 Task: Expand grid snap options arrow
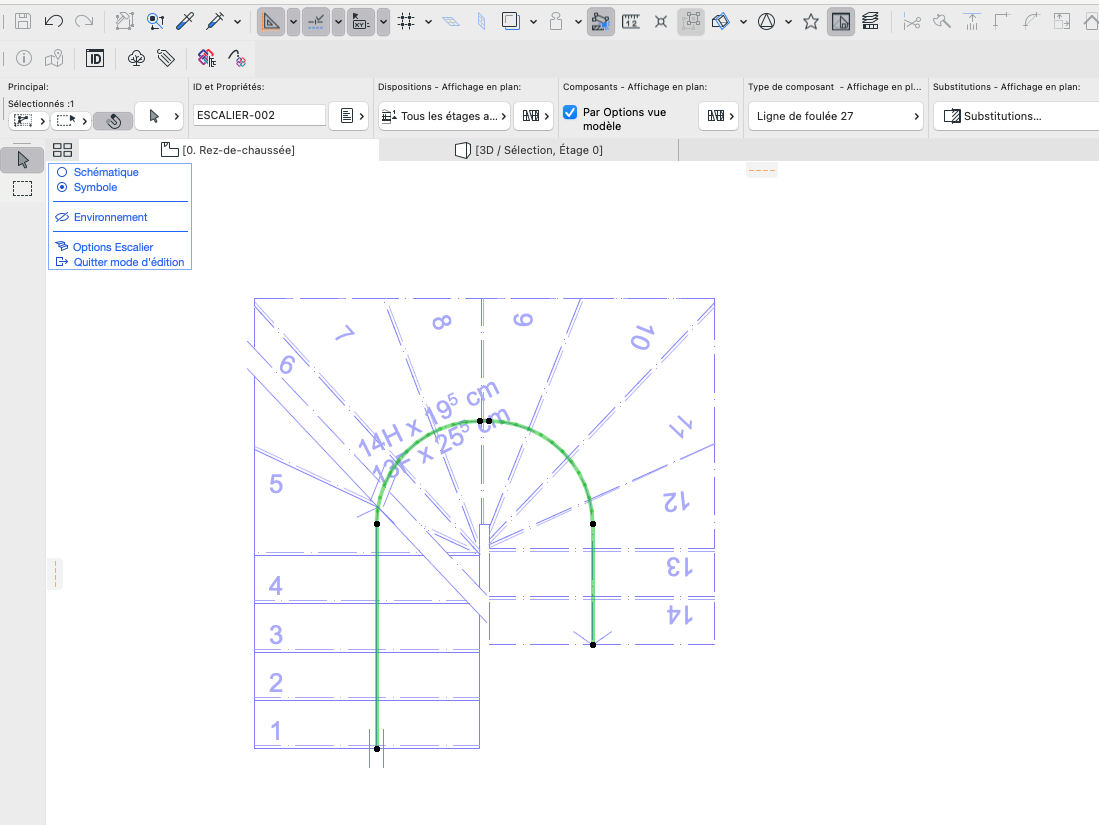click(428, 22)
